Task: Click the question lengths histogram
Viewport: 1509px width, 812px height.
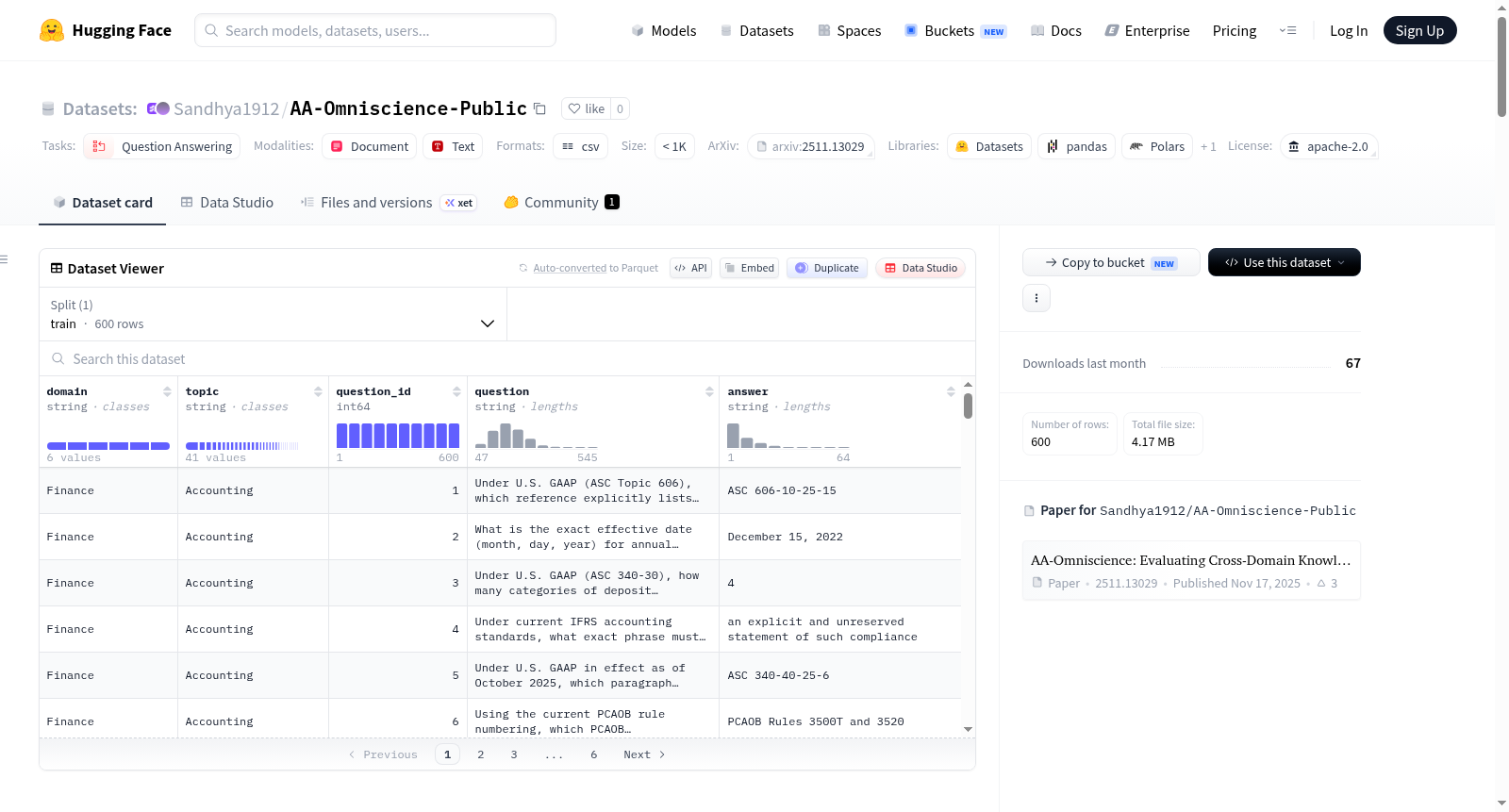Action: (537, 435)
